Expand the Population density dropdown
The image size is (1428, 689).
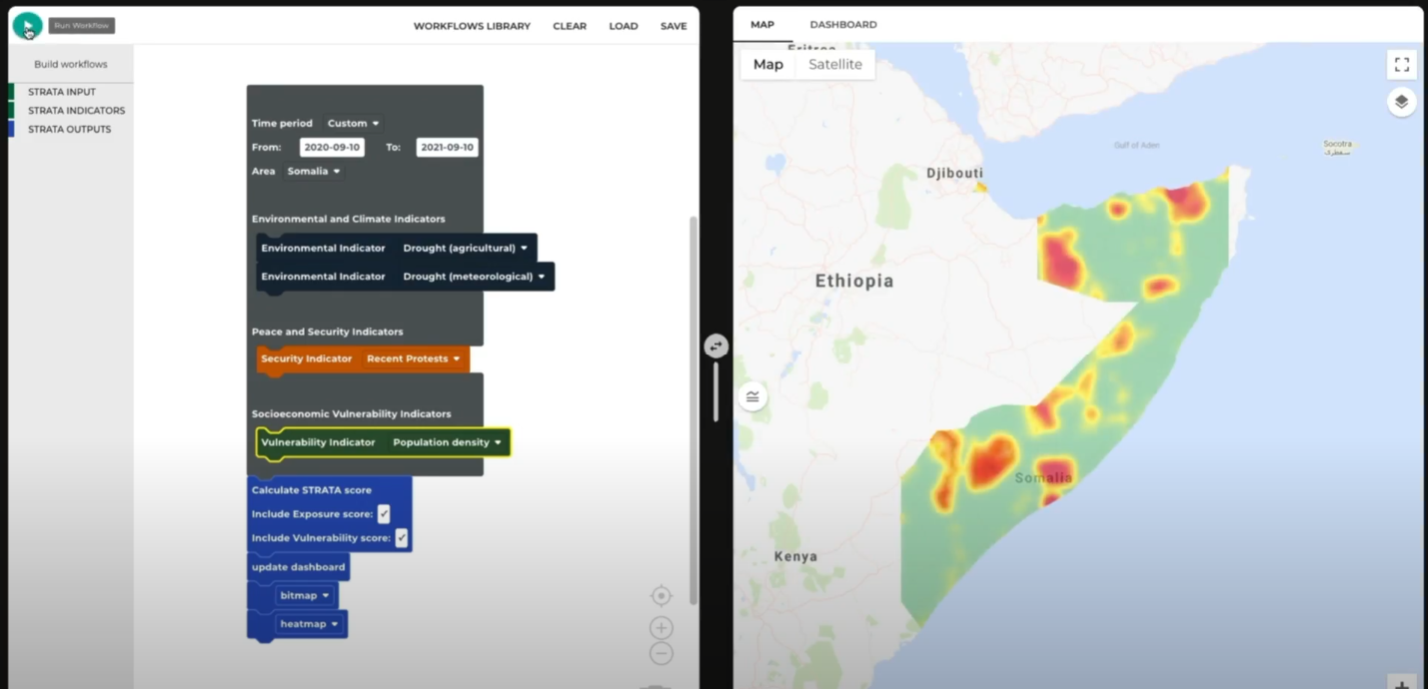tap(447, 442)
